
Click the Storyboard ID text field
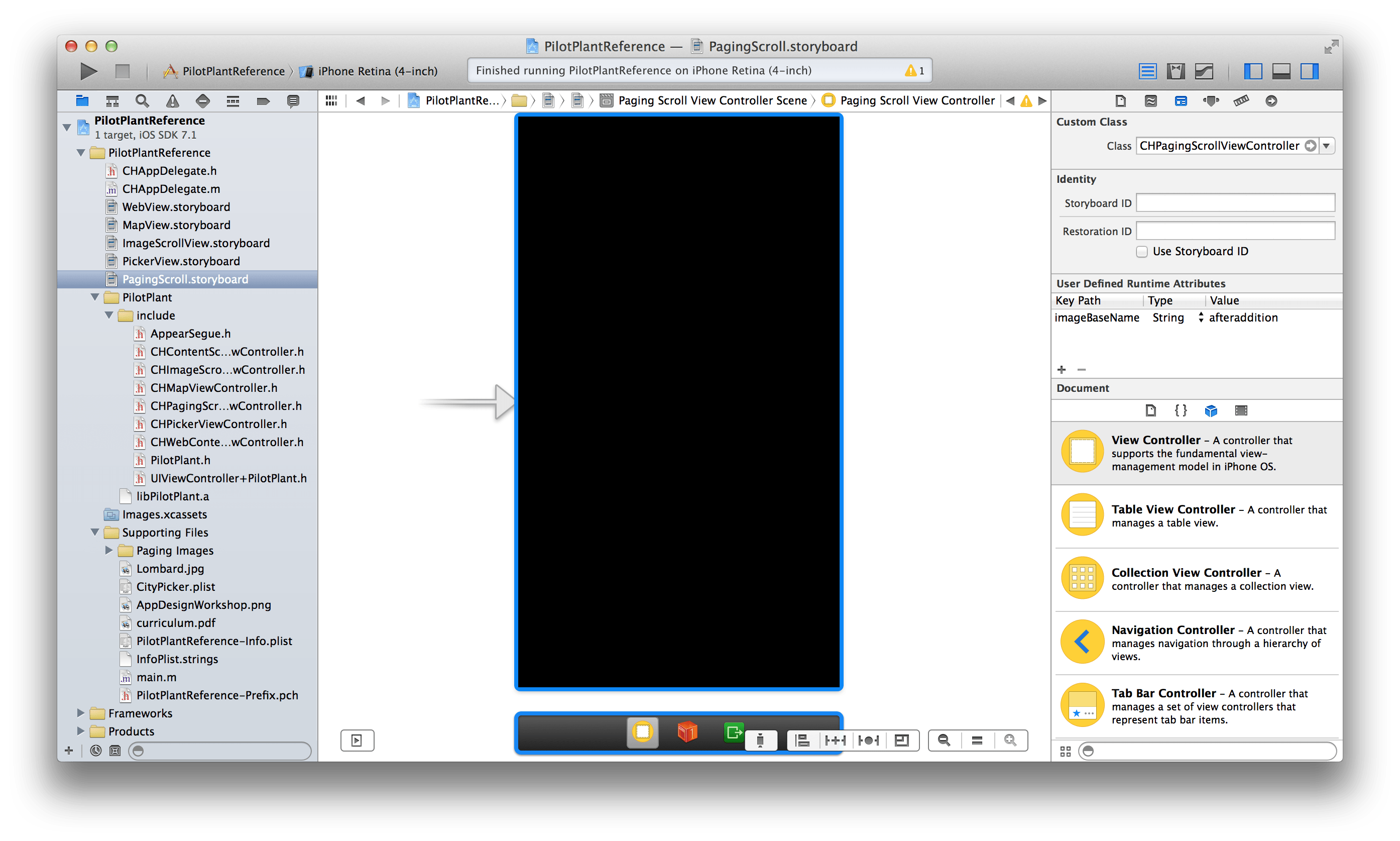[1235, 203]
